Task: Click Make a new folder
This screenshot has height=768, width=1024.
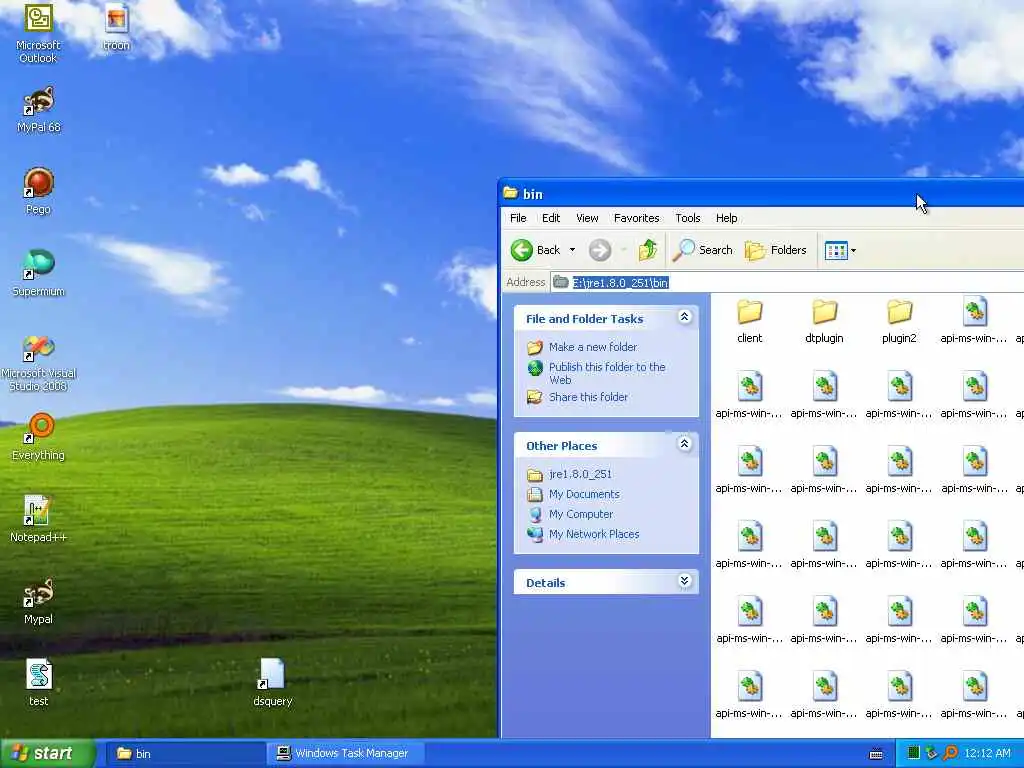Action: point(593,347)
